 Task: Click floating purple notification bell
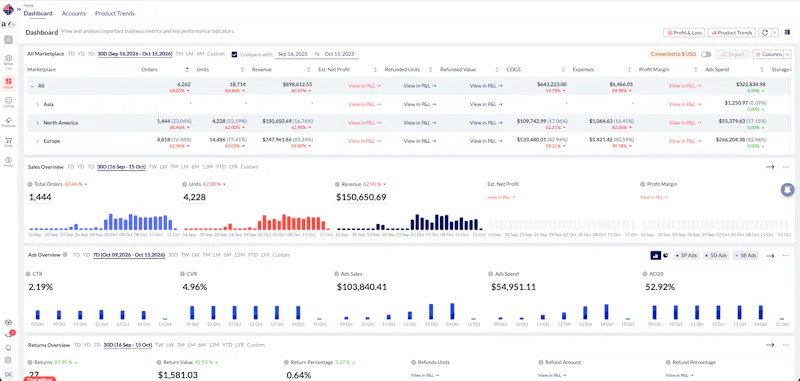click(x=788, y=190)
